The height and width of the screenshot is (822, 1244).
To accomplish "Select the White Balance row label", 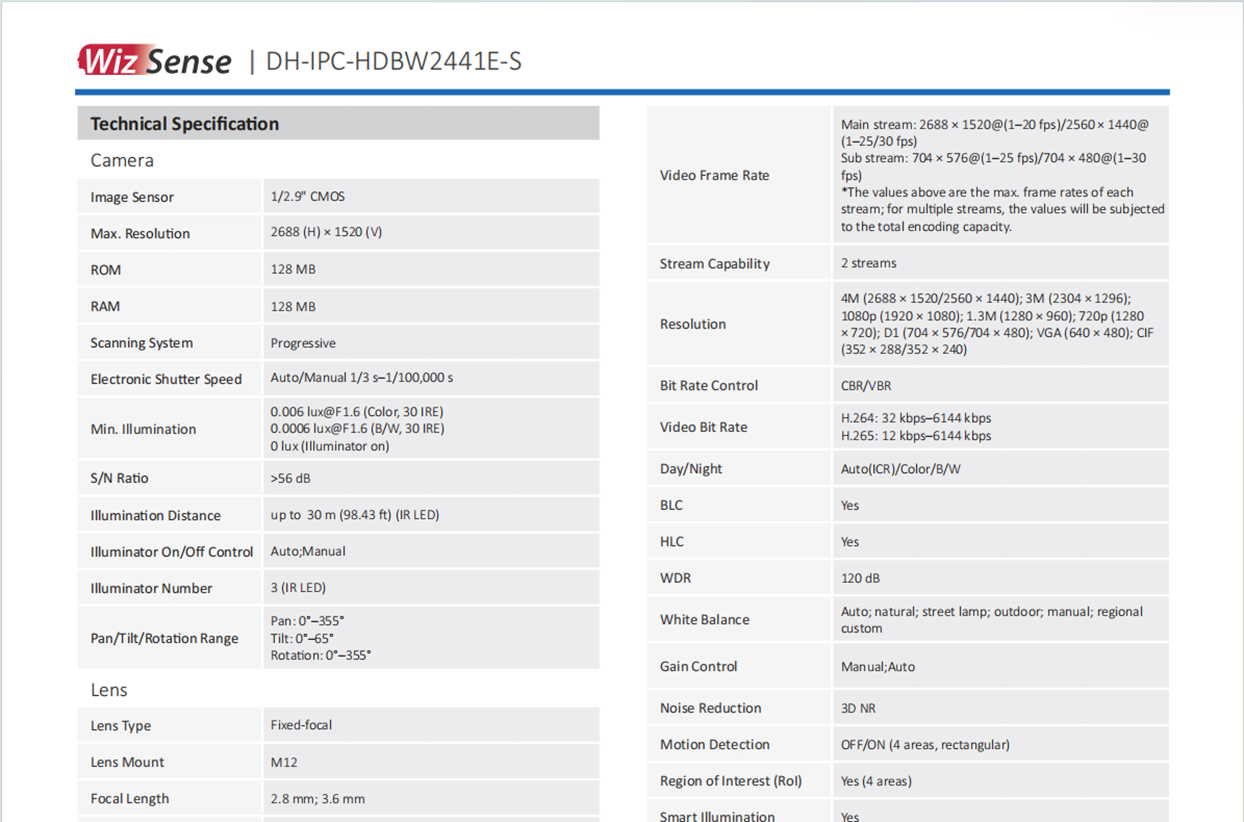I will click(704, 619).
